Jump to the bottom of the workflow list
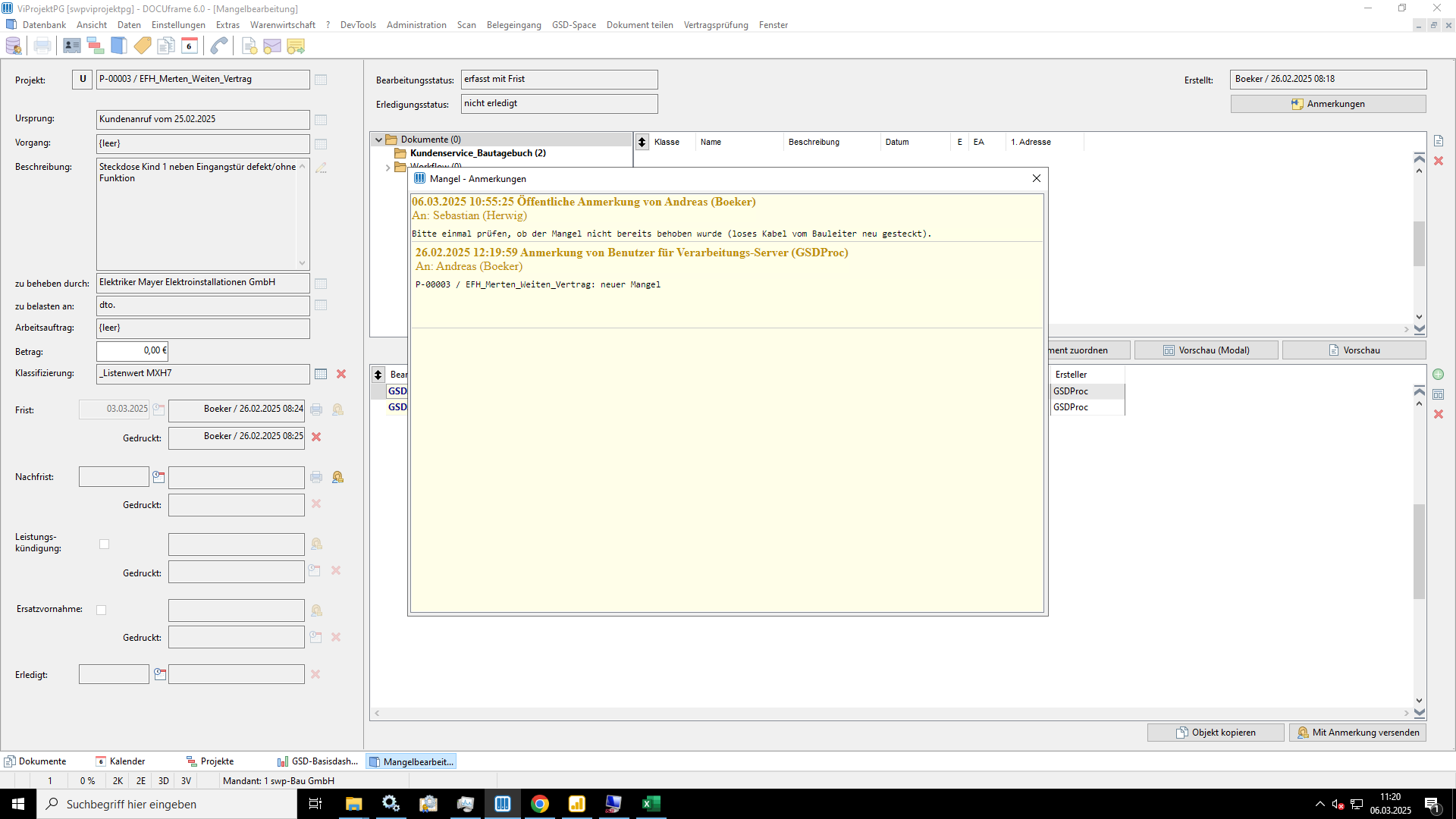The width and height of the screenshot is (1456, 819). tap(1419, 713)
